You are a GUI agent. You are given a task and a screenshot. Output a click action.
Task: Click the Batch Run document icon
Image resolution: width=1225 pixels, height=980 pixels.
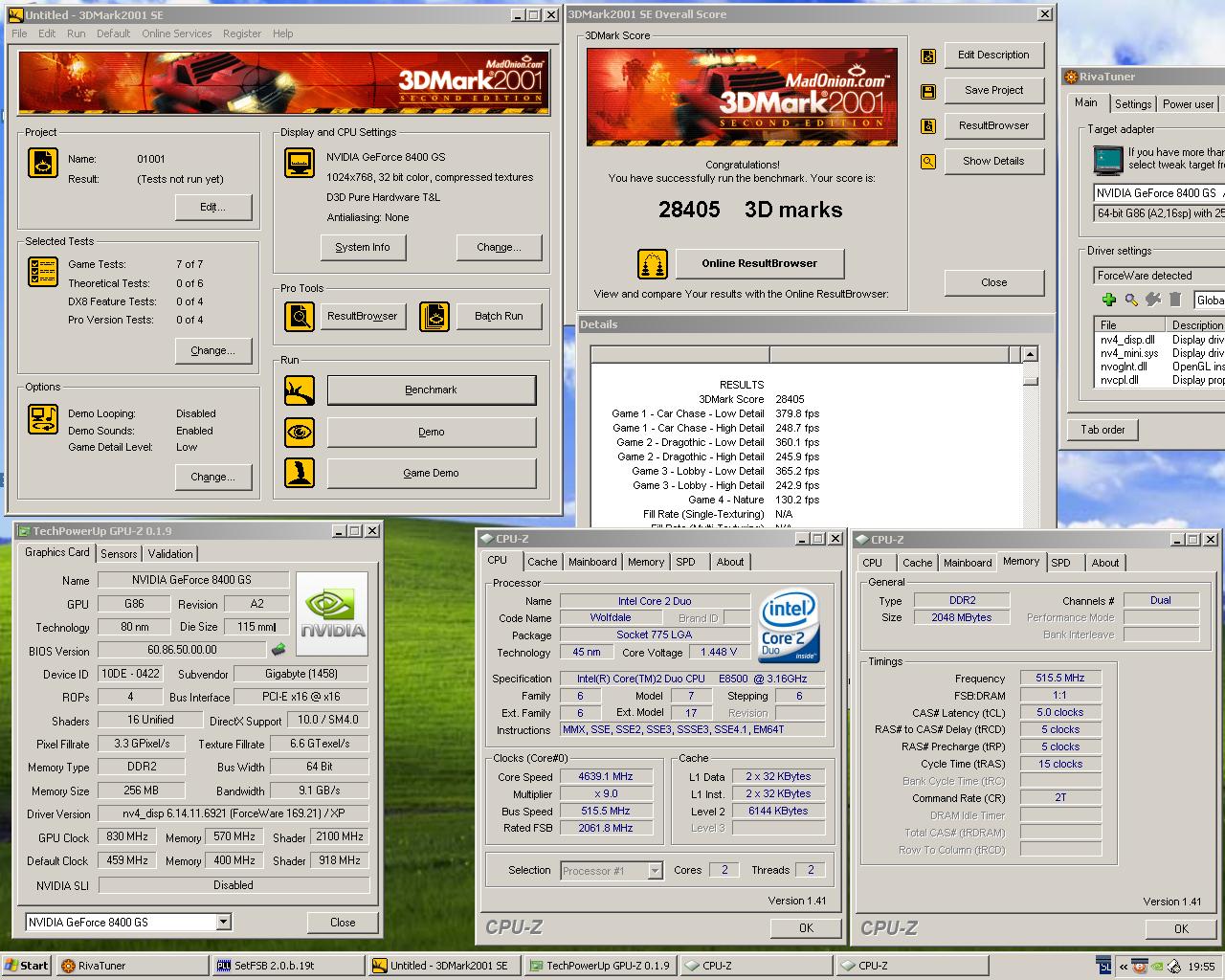click(434, 316)
